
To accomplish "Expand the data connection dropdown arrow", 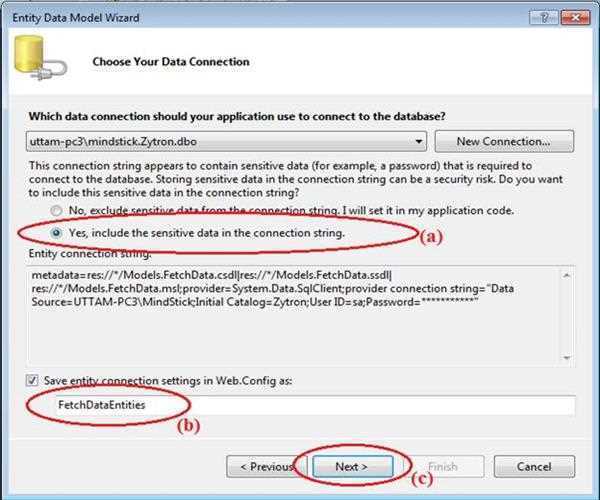I will pos(419,141).
